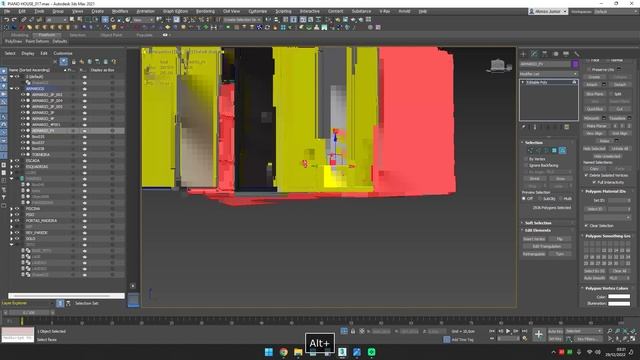Image resolution: width=640 pixels, height=360 pixels.
Task: Open the Customize menu in the top menu bar
Action: point(258,11)
